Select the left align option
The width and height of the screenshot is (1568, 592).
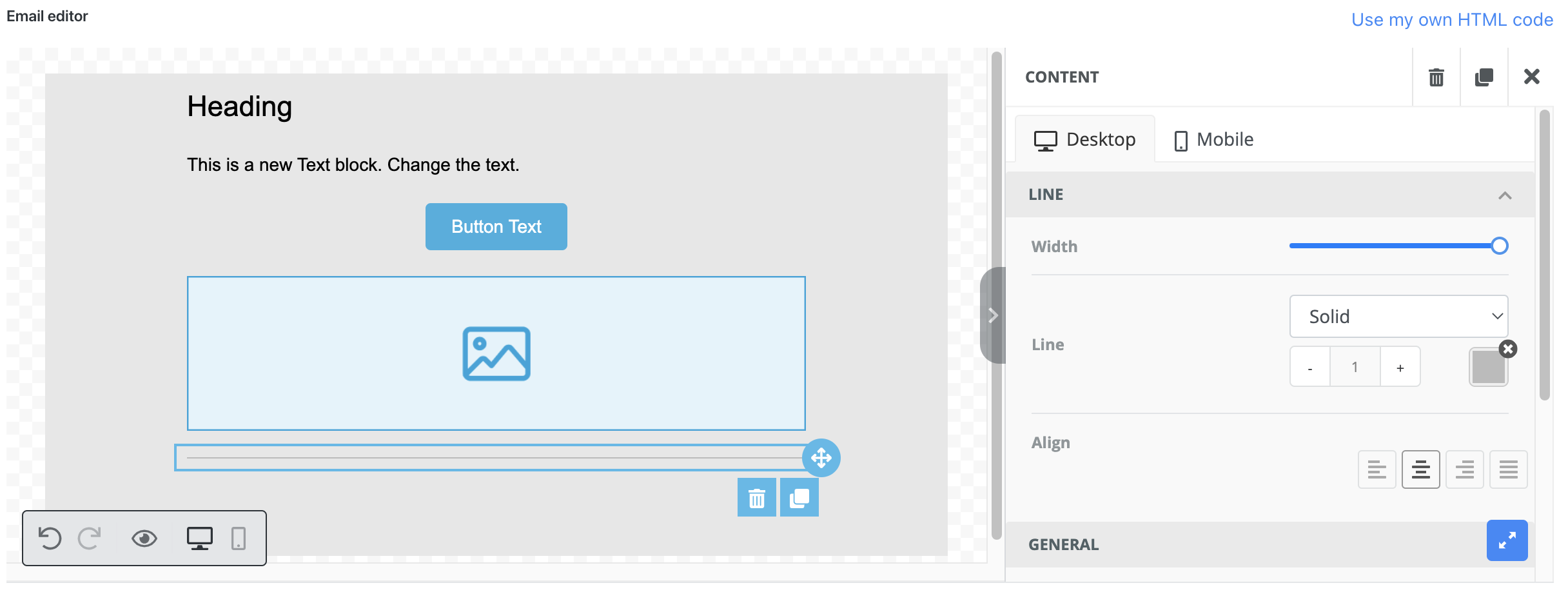1377,469
